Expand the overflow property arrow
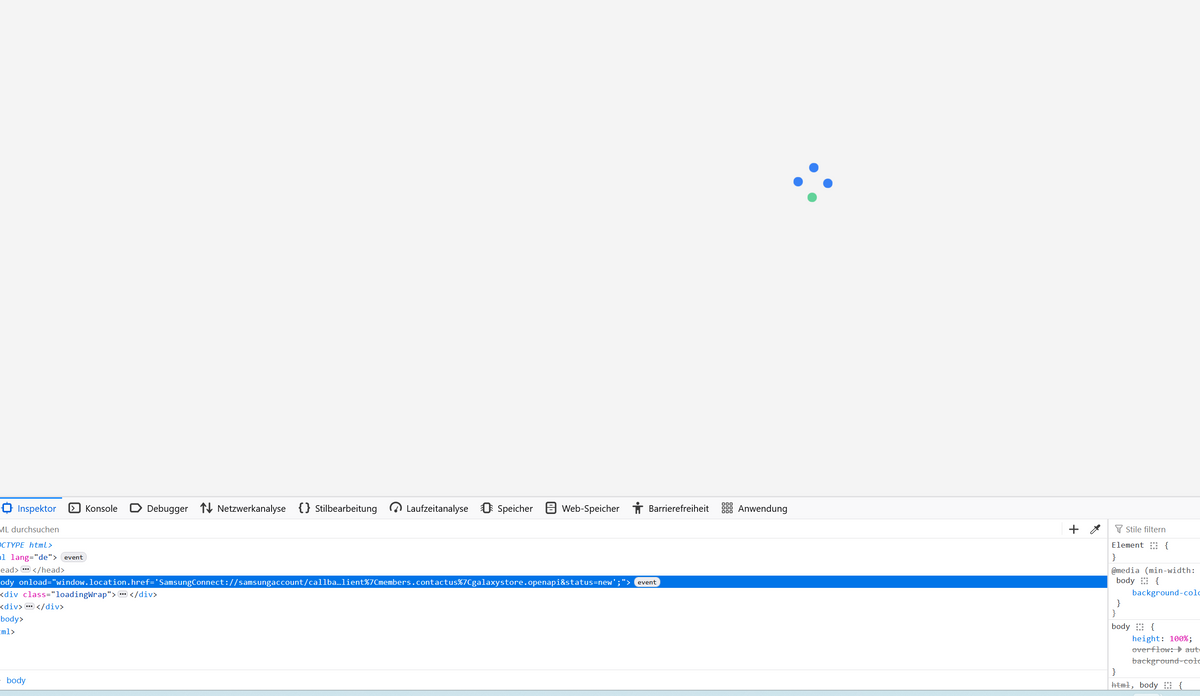Viewport: 1200px width, 696px height. tap(1180, 649)
